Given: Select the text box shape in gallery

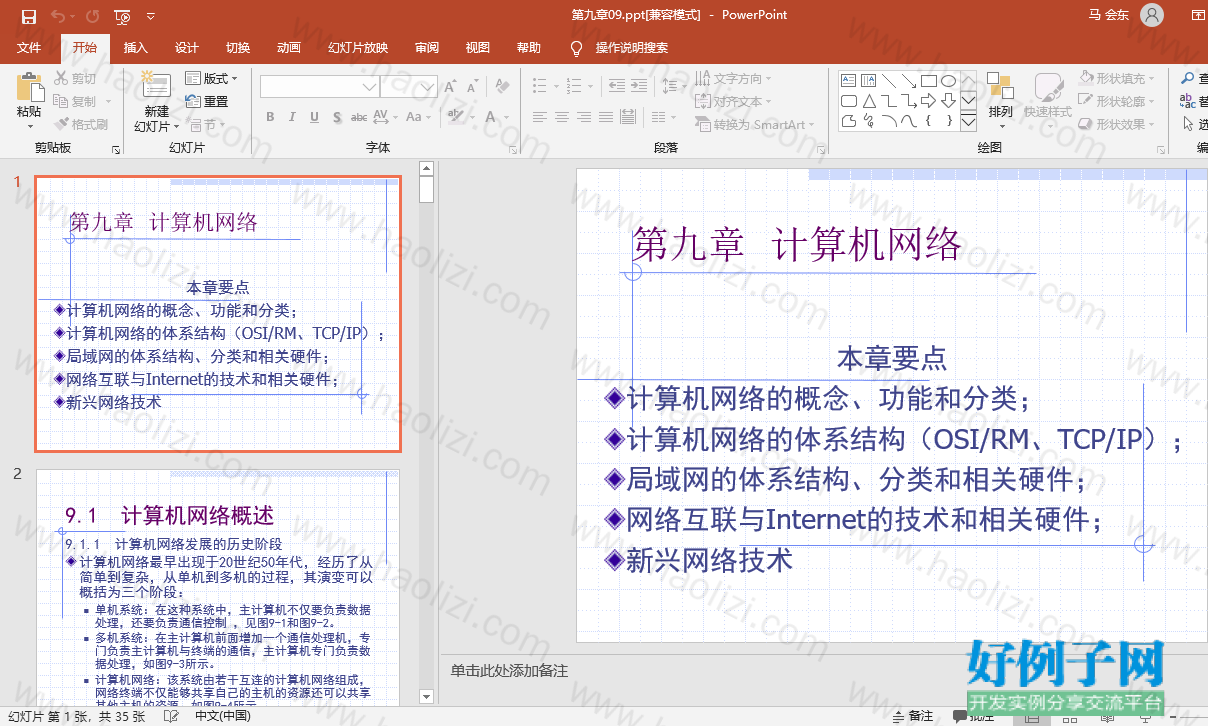Looking at the screenshot, I should pos(848,81).
